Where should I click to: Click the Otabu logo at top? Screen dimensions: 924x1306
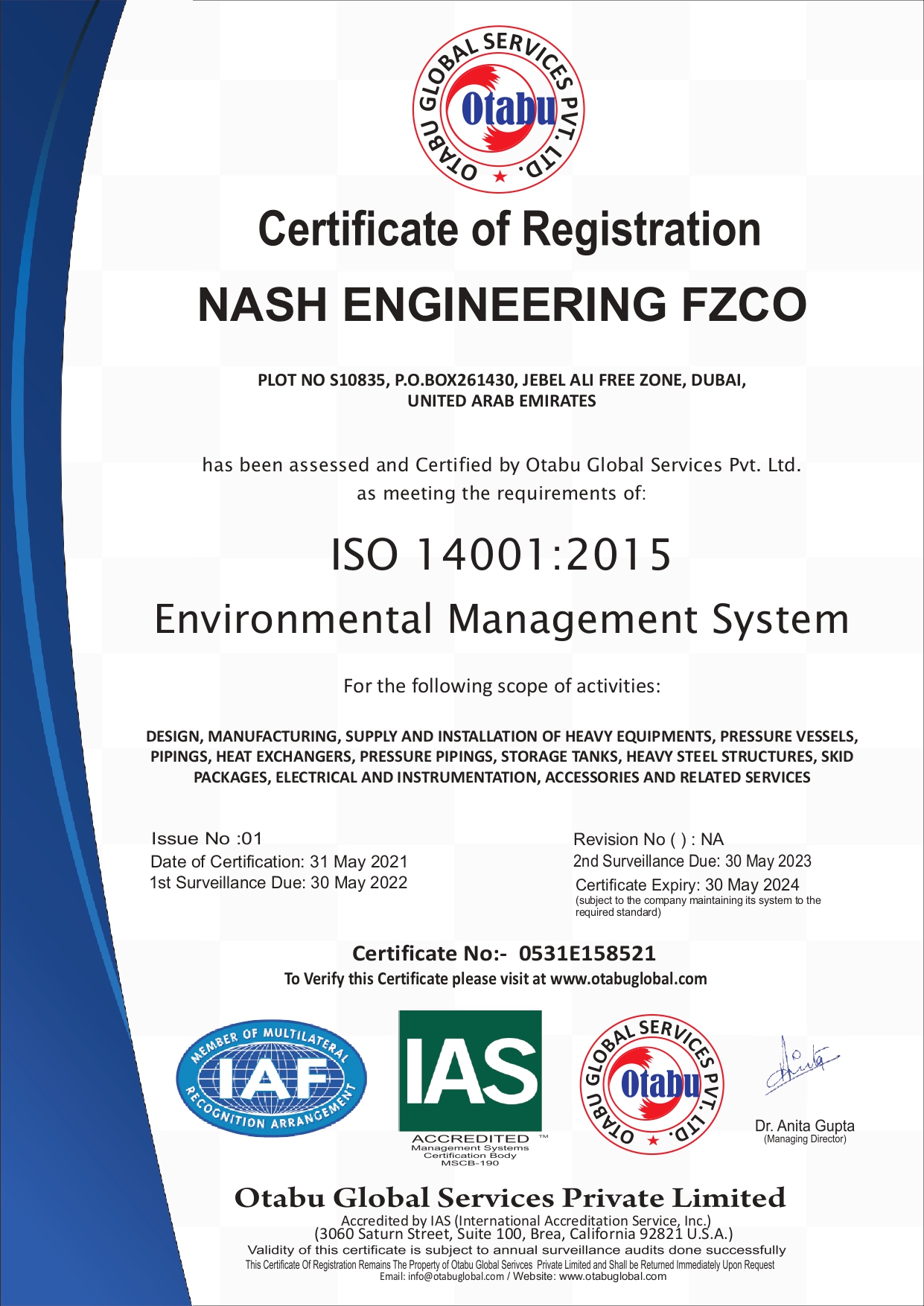click(x=499, y=110)
